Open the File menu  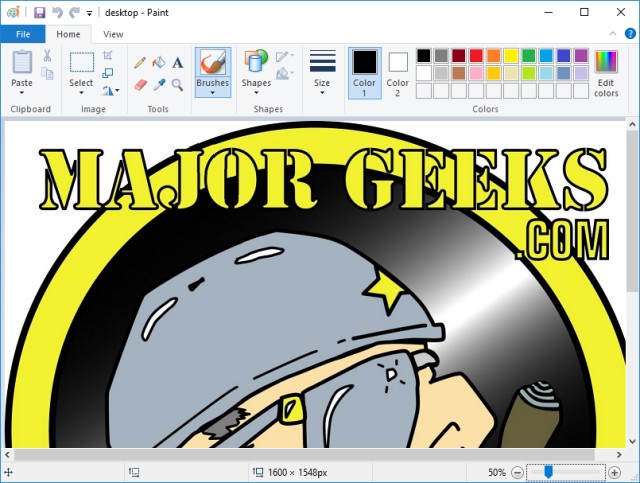click(x=23, y=34)
